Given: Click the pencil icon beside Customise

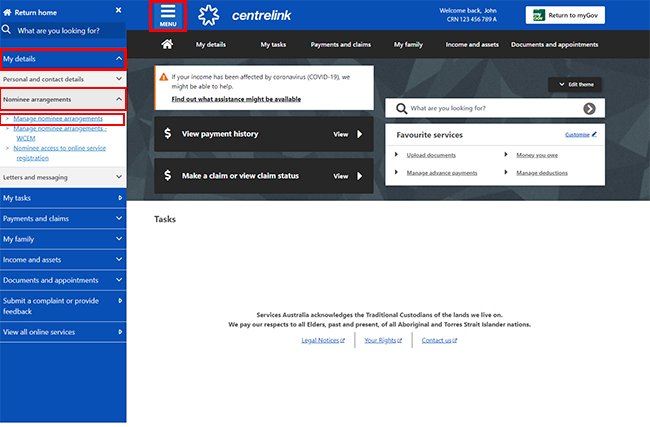Looking at the screenshot, I should point(594,134).
